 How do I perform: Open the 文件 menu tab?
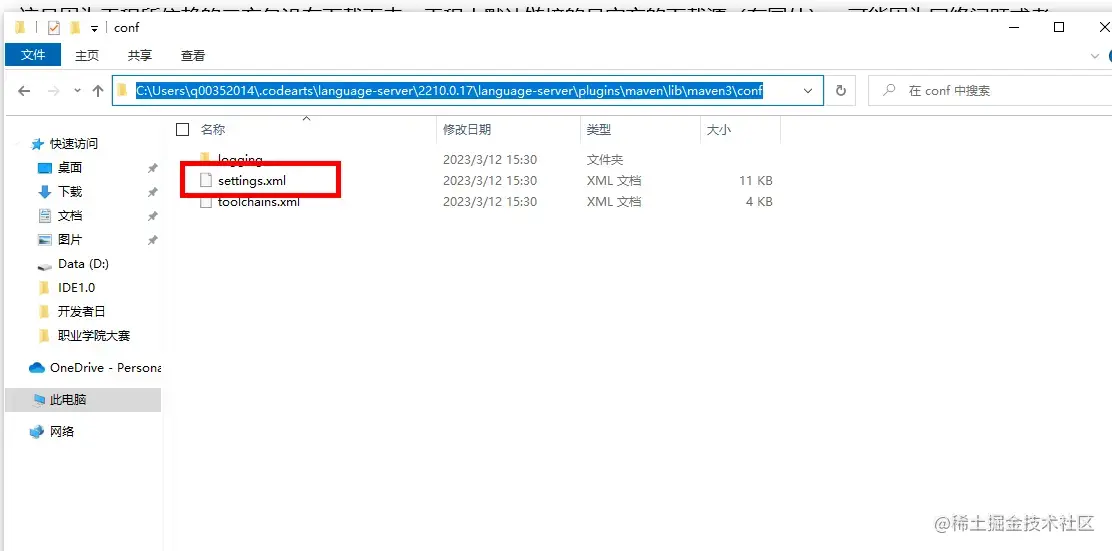(x=33, y=55)
